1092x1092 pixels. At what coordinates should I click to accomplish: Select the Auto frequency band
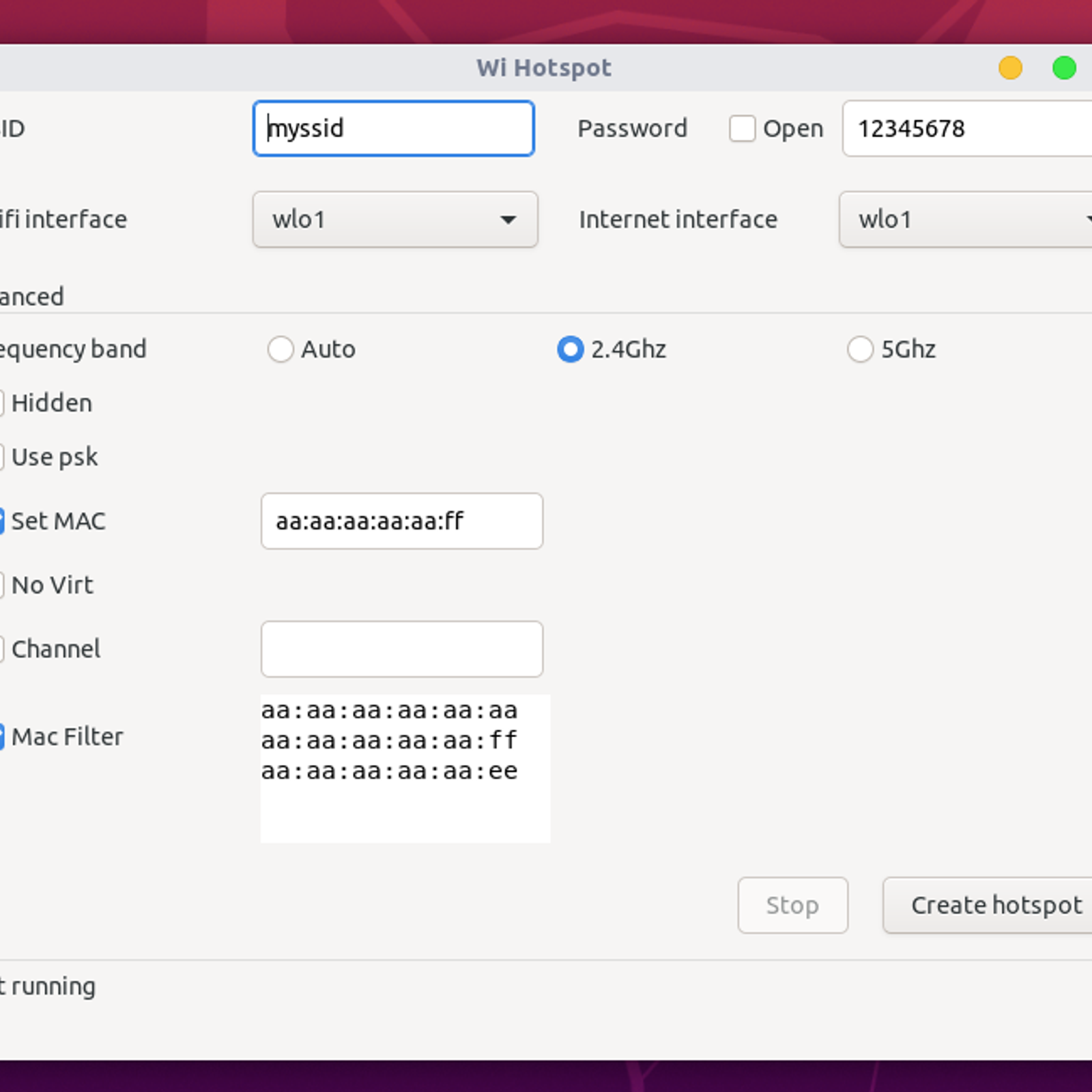pyautogui.click(x=281, y=349)
